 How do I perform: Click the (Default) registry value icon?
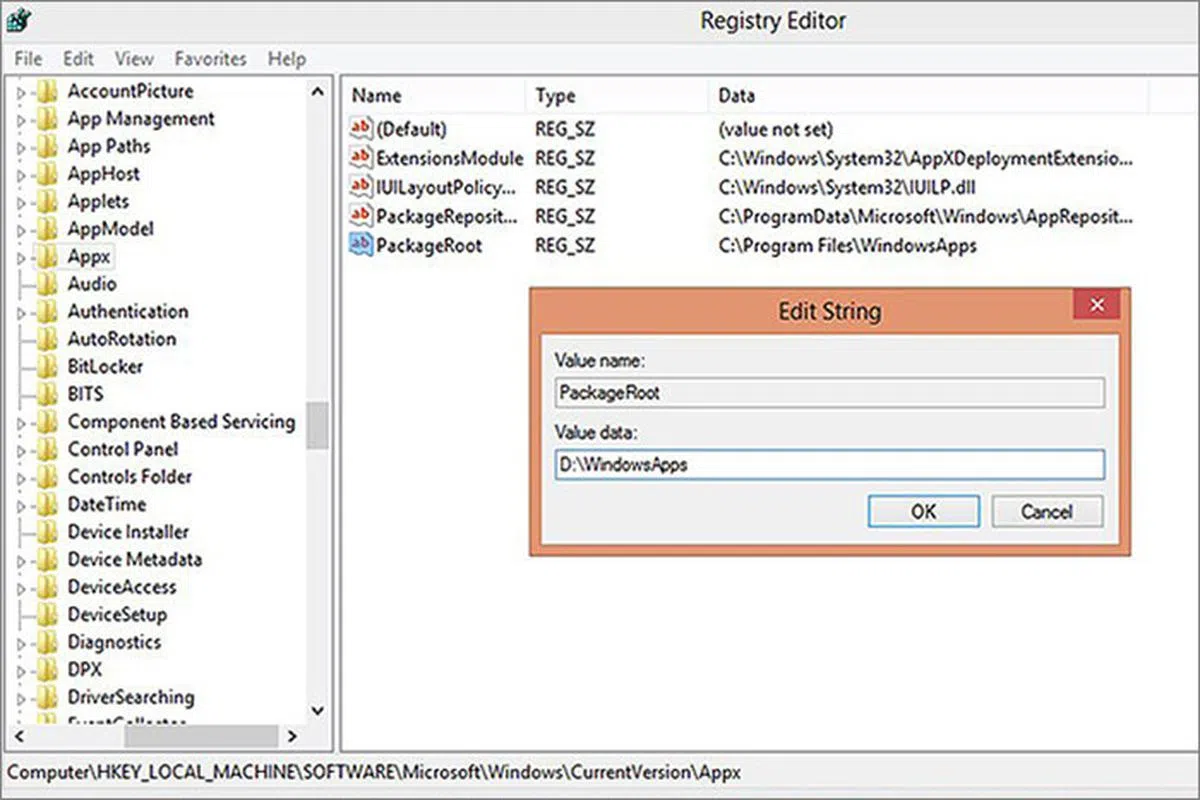[360, 129]
